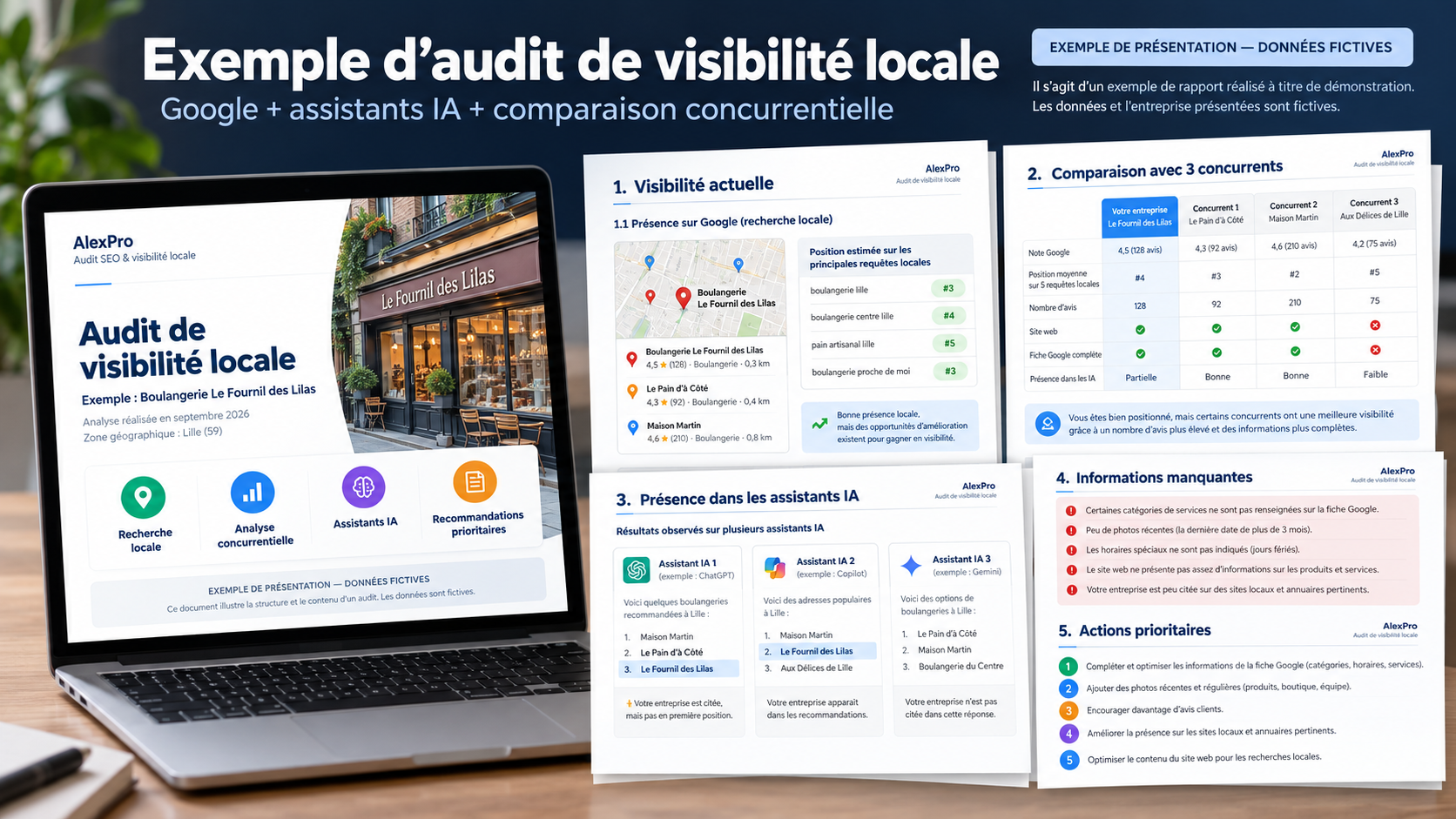Click the blue Analyse concurrentielle chart icon

253,492
